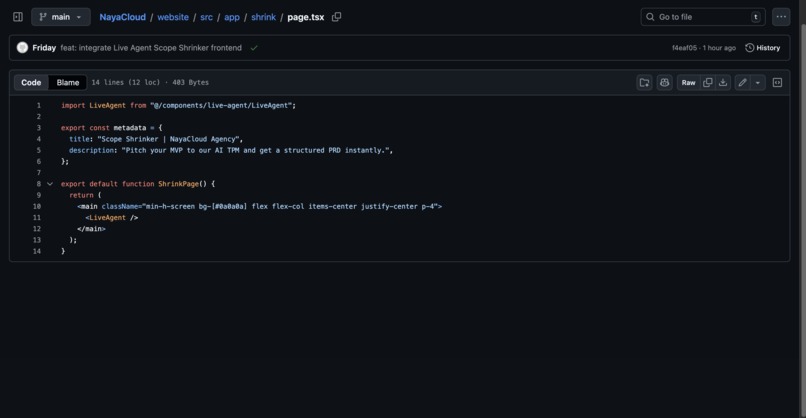Go to src folder breadcrumb
Image resolution: width=806 pixels, height=418 pixels.
(x=206, y=17)
